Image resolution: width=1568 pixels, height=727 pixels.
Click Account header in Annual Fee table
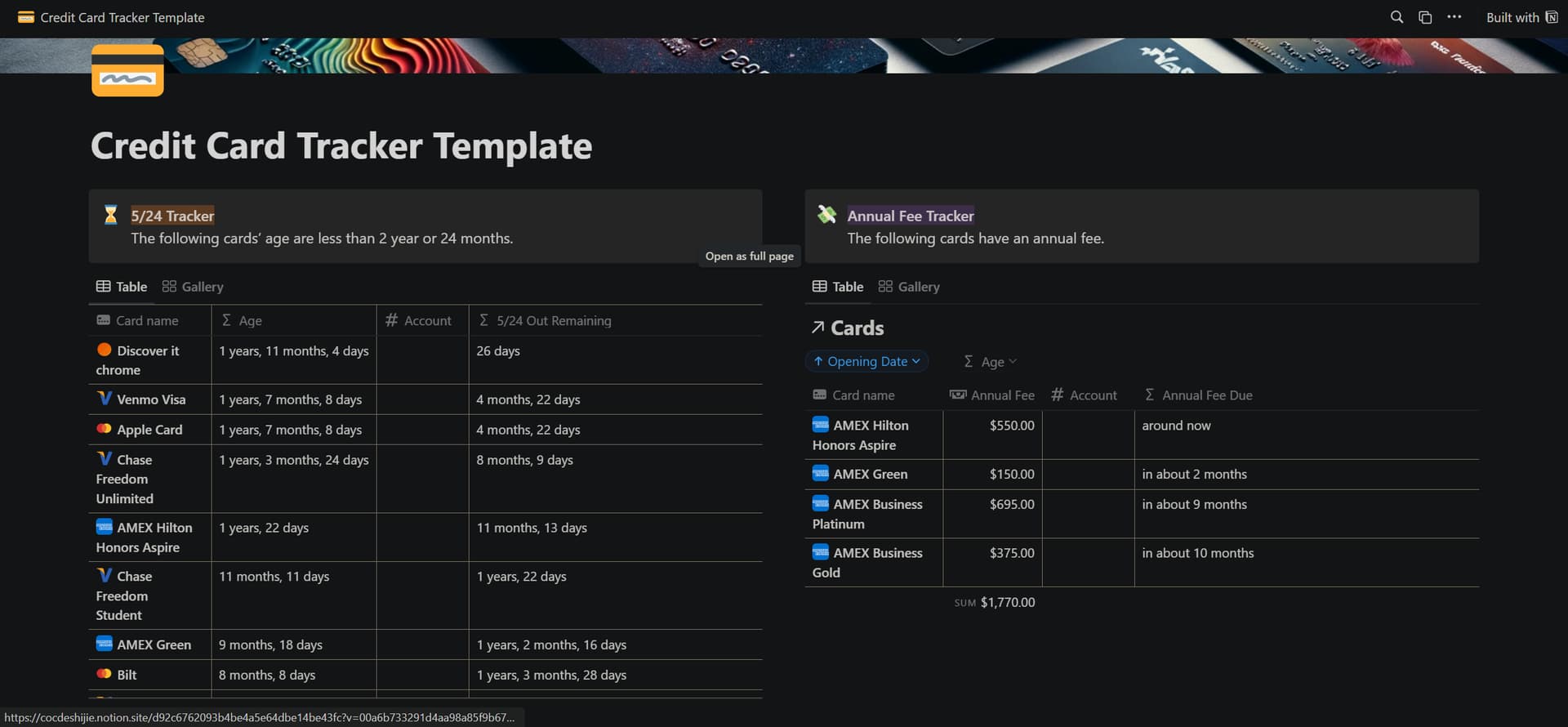point(1088,395)
